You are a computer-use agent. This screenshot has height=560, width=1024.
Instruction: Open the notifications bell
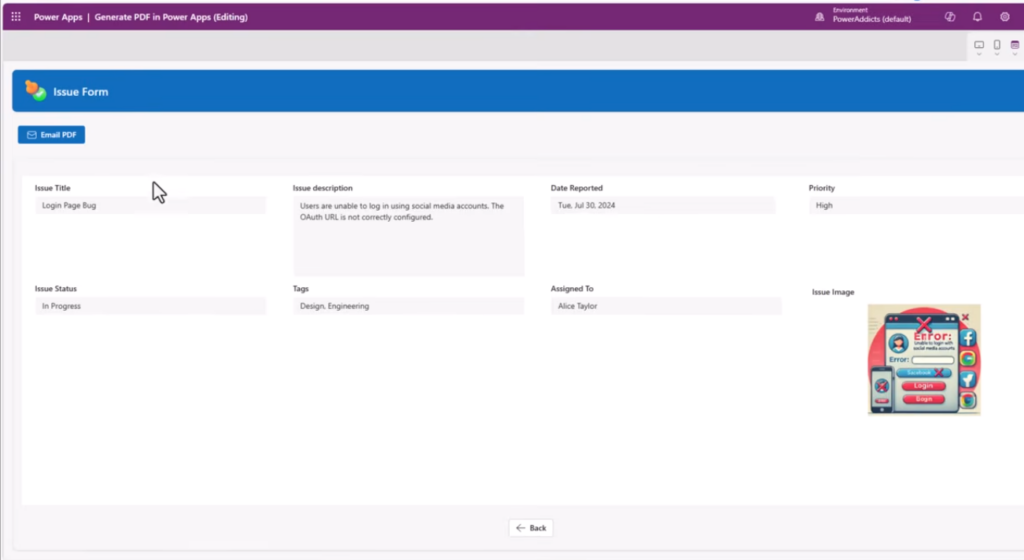(978, 17)
